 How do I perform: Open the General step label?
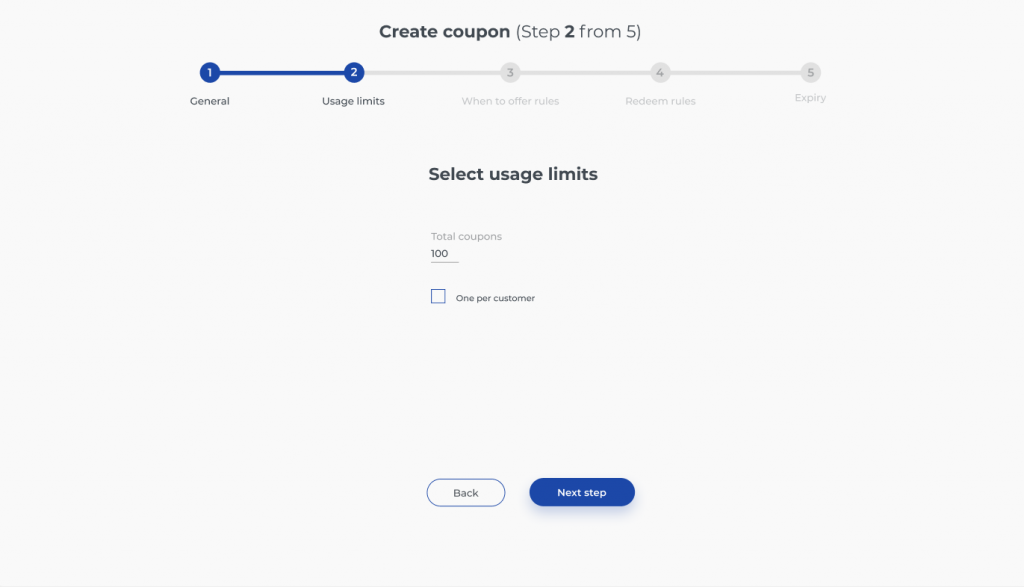(x=210, y=101)
